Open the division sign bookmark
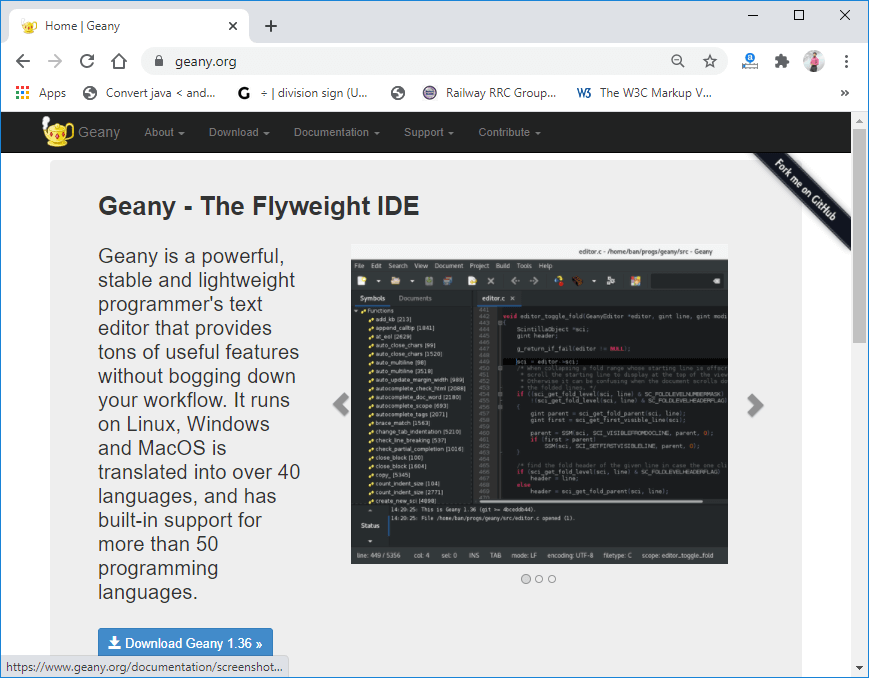869x678 pixels. [x=303, y=93]
